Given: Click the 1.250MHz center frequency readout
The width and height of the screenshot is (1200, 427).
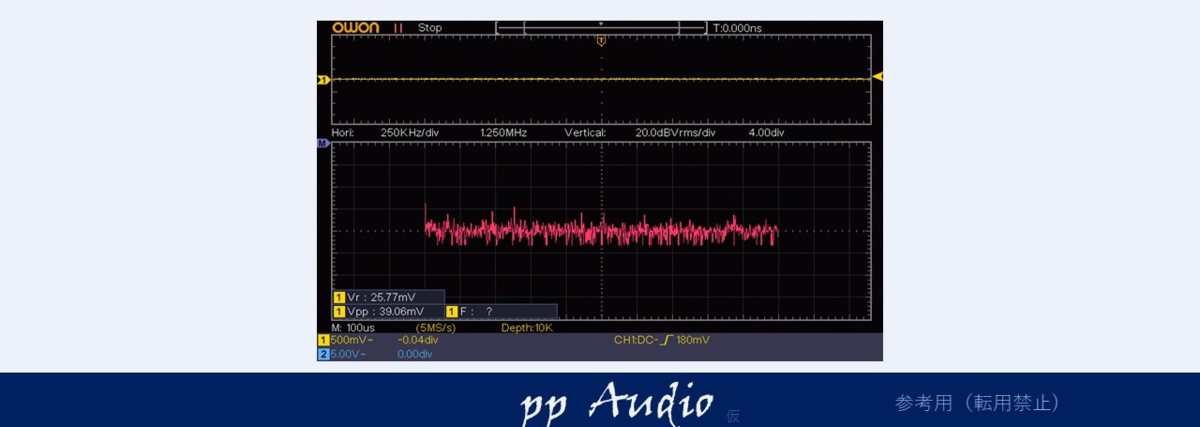Looking at the screenshot, I should (504, 132).
